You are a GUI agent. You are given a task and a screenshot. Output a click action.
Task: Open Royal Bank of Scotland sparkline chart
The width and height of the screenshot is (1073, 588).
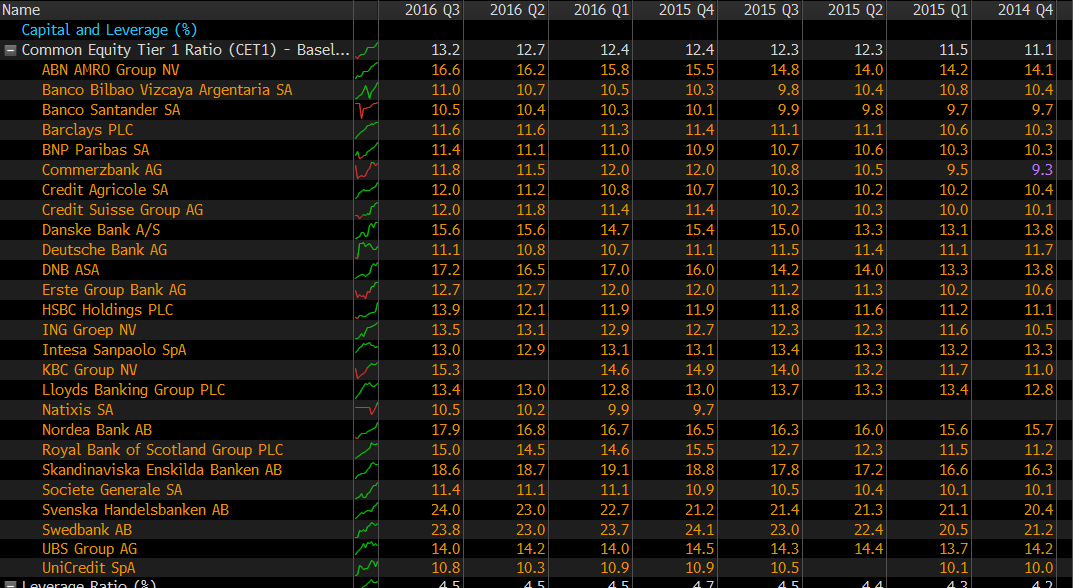tap(366, 450)
